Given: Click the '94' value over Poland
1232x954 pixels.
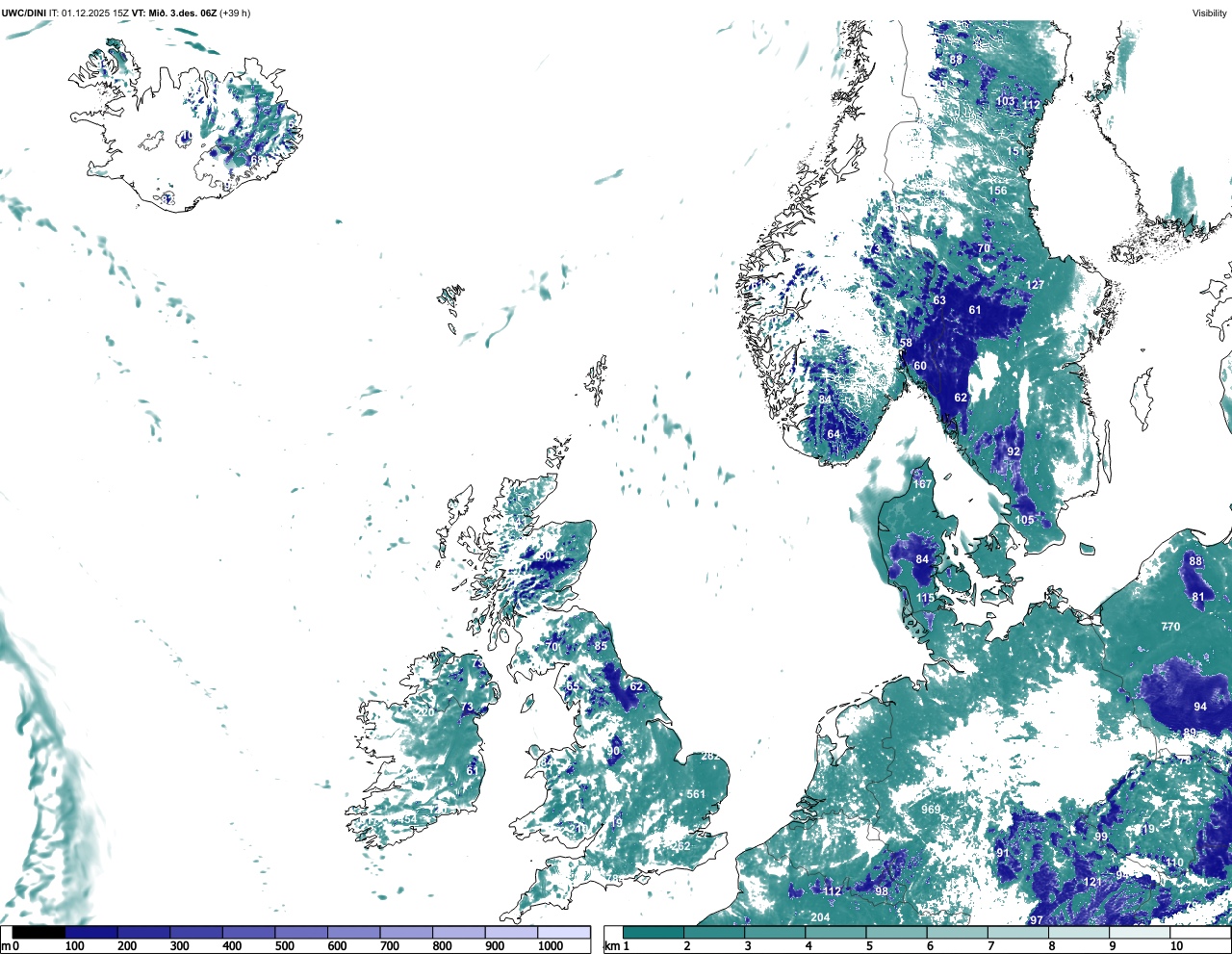Looking at the screenshot, I should [x=1200, y=707].
